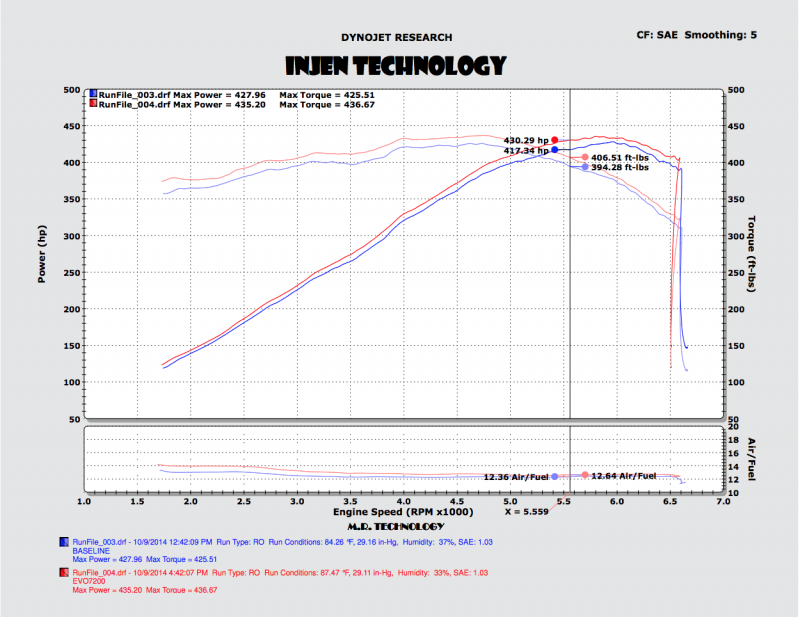Select the 12.64 Air/Fuel marker point
The image size is (800, 617).
[585, 475]
